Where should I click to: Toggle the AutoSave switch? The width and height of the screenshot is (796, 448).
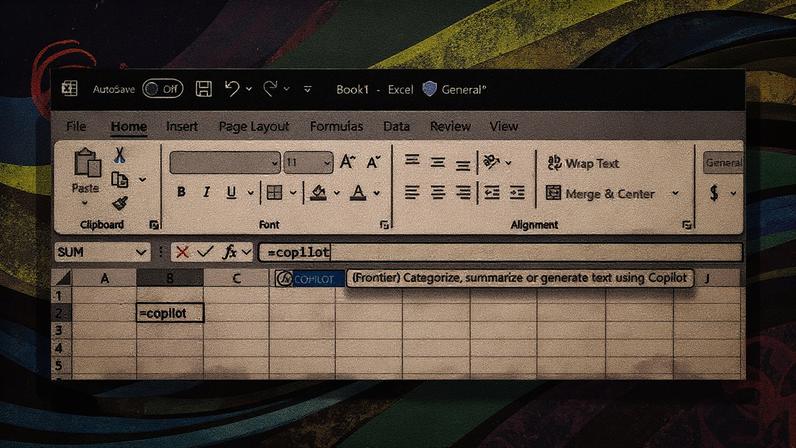(x=162, y=89)
